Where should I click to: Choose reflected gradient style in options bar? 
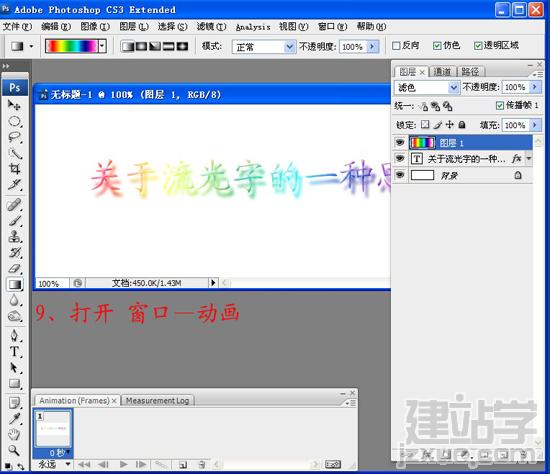[x=168, y=46]
